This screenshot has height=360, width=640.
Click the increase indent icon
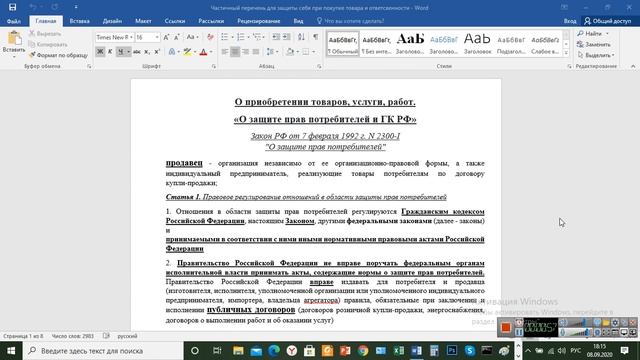coord(287,37)
